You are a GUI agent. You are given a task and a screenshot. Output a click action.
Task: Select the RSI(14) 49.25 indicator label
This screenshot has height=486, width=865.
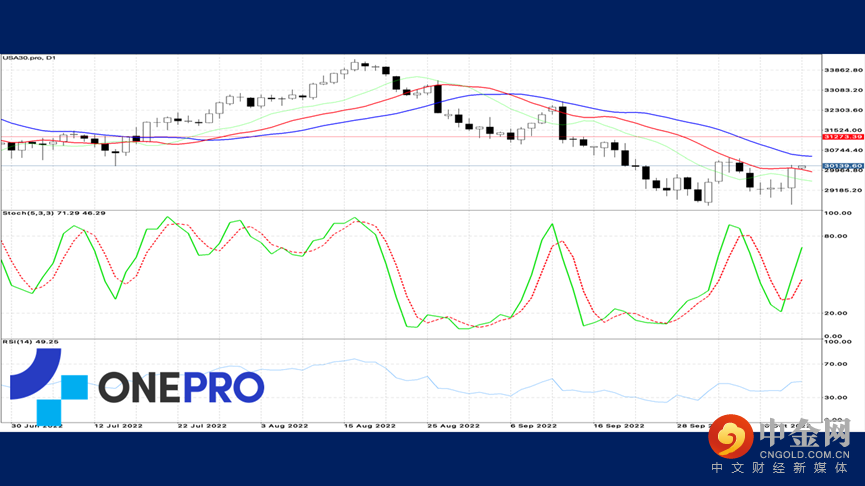30,342
